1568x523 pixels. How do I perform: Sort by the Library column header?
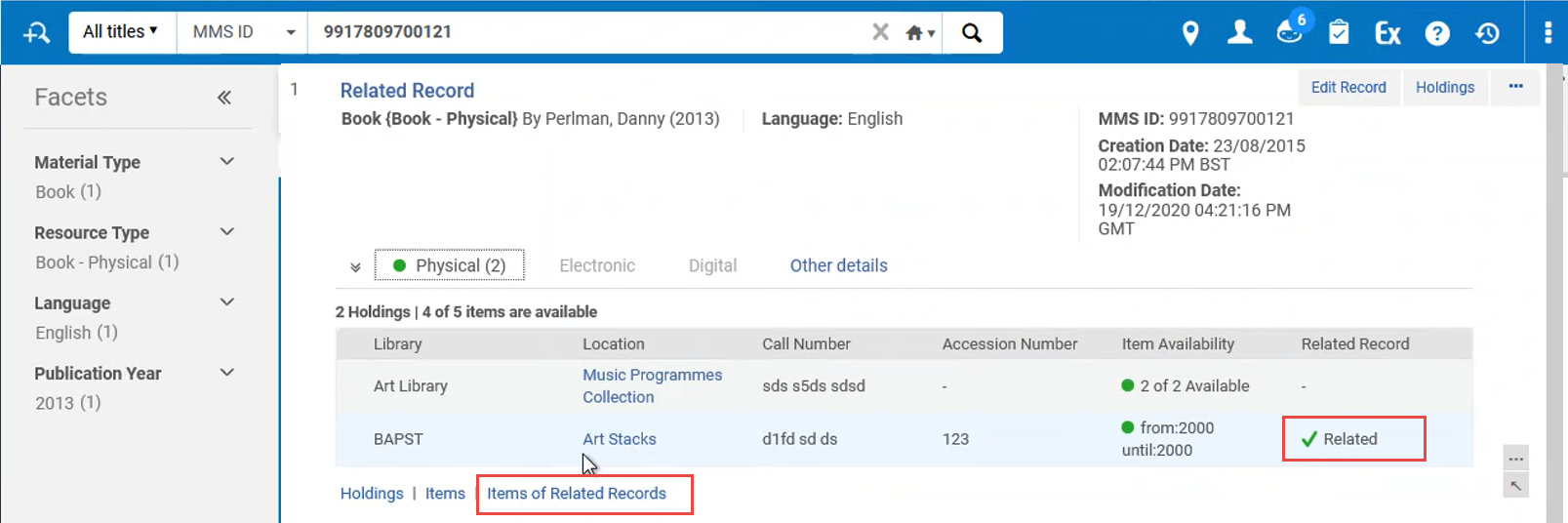click(398, 344)
